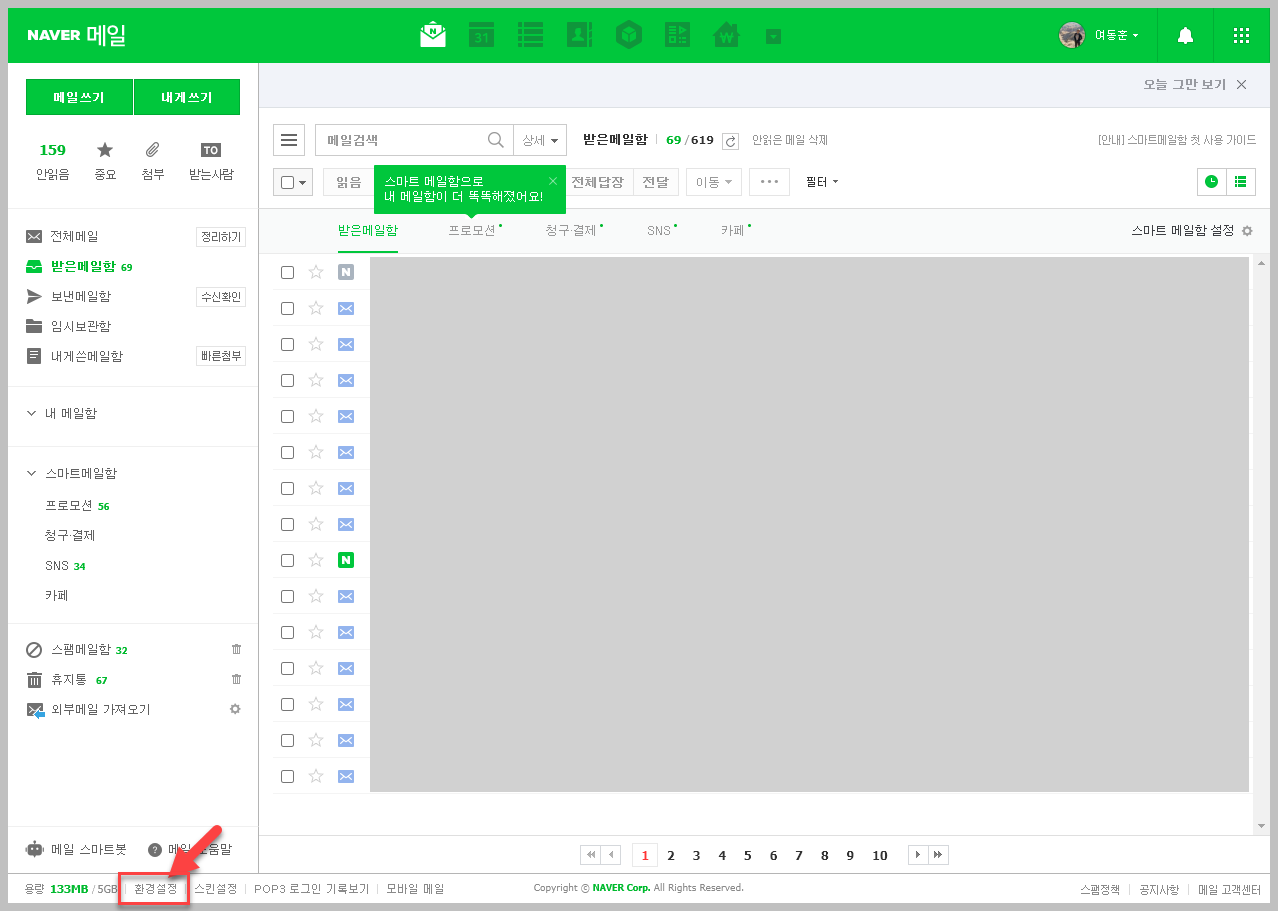Open the Contacts address book icon
Viewport: 1278px width, 911px height.
(579, 35)
